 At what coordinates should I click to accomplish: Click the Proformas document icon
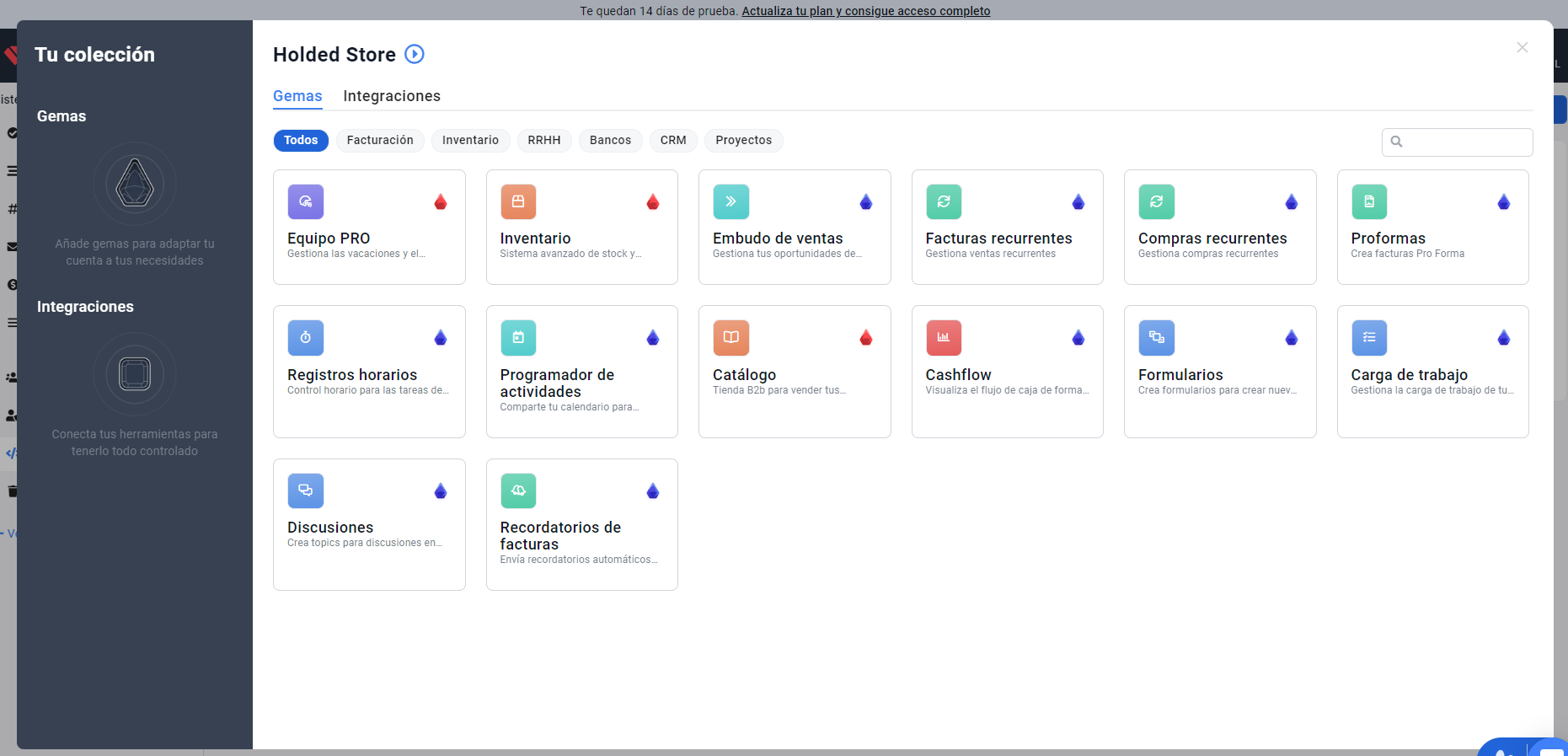(x=1369, y=201)
